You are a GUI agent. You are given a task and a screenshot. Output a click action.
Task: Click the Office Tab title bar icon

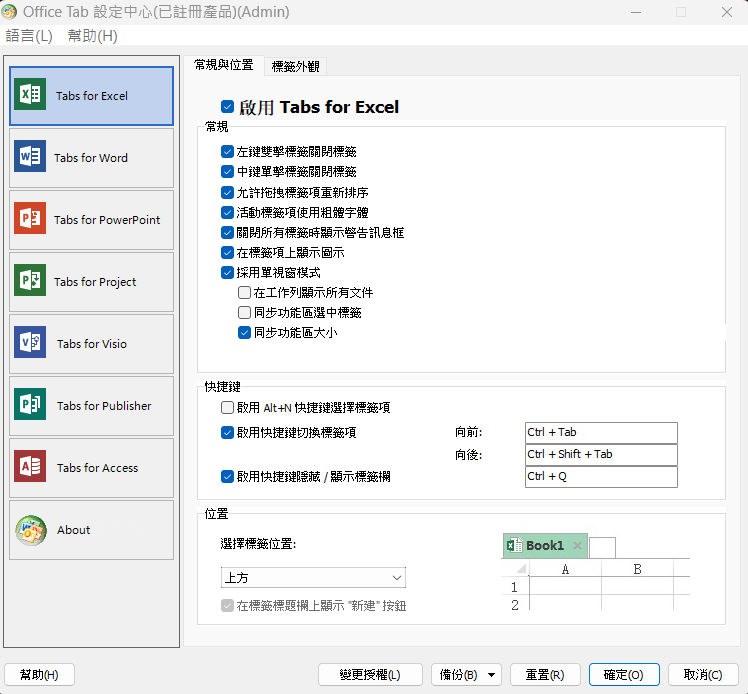[x=9, y=12]
